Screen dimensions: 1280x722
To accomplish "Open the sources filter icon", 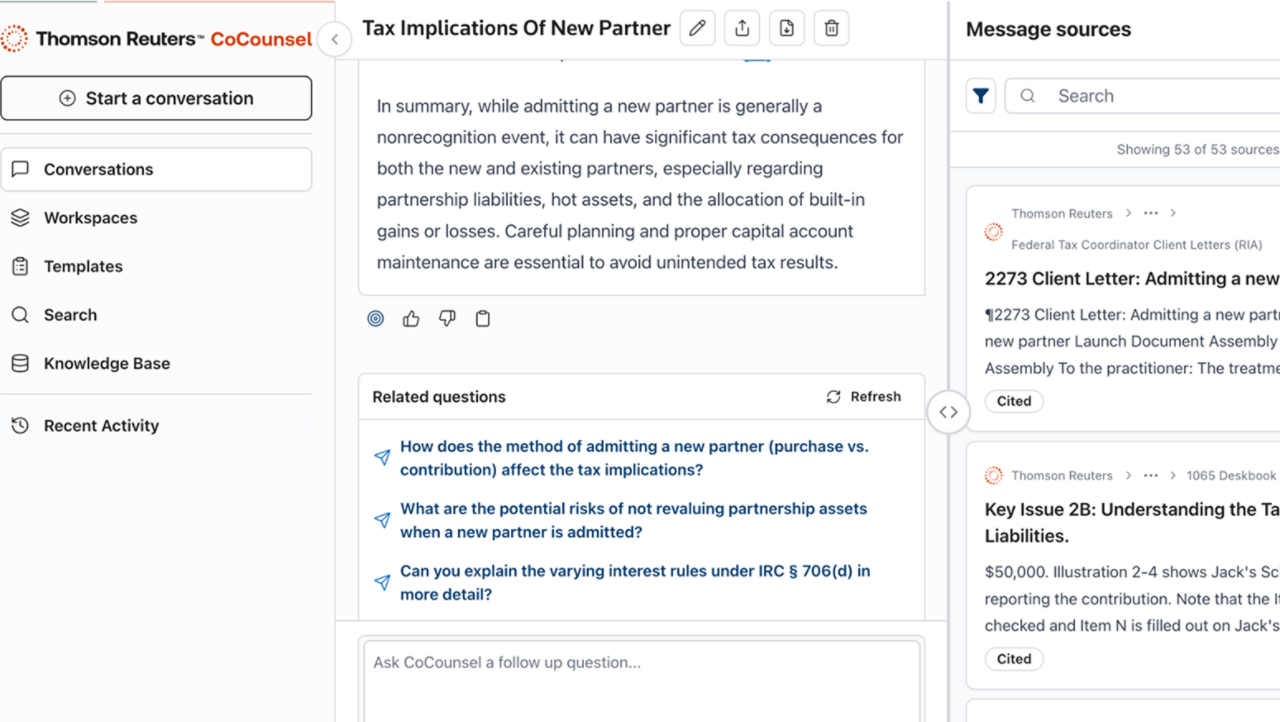I will tap(981, 96).
